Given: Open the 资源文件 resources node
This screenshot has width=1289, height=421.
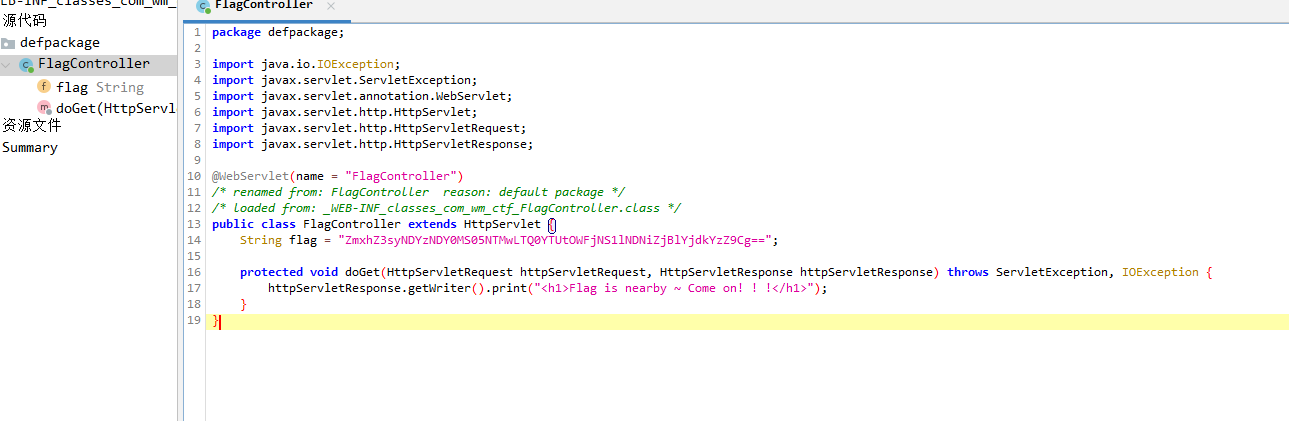Looking at the screenshot, I should 31,126.
